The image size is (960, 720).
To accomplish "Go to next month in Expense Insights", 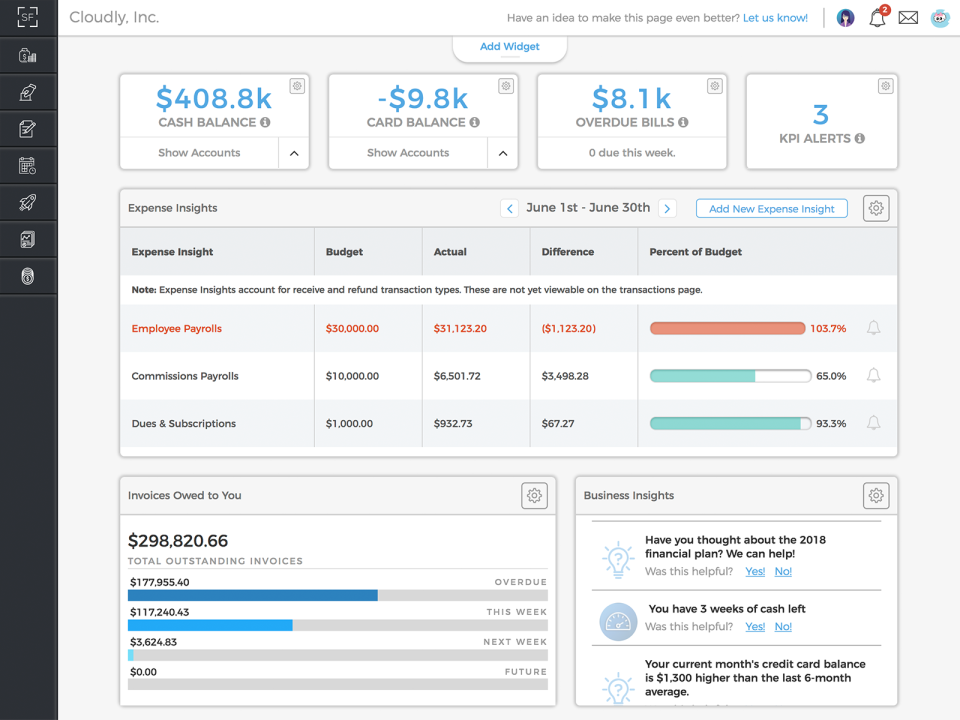I will [x=667, y=209].
